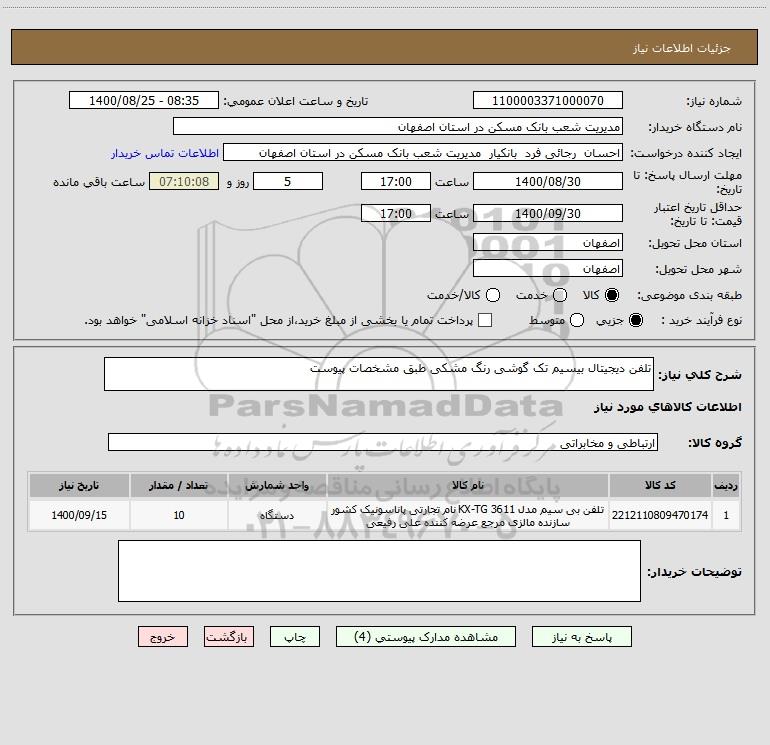Click the دستگاه unit cell
This screenshot has height=745, width=770.
(277, 515)
